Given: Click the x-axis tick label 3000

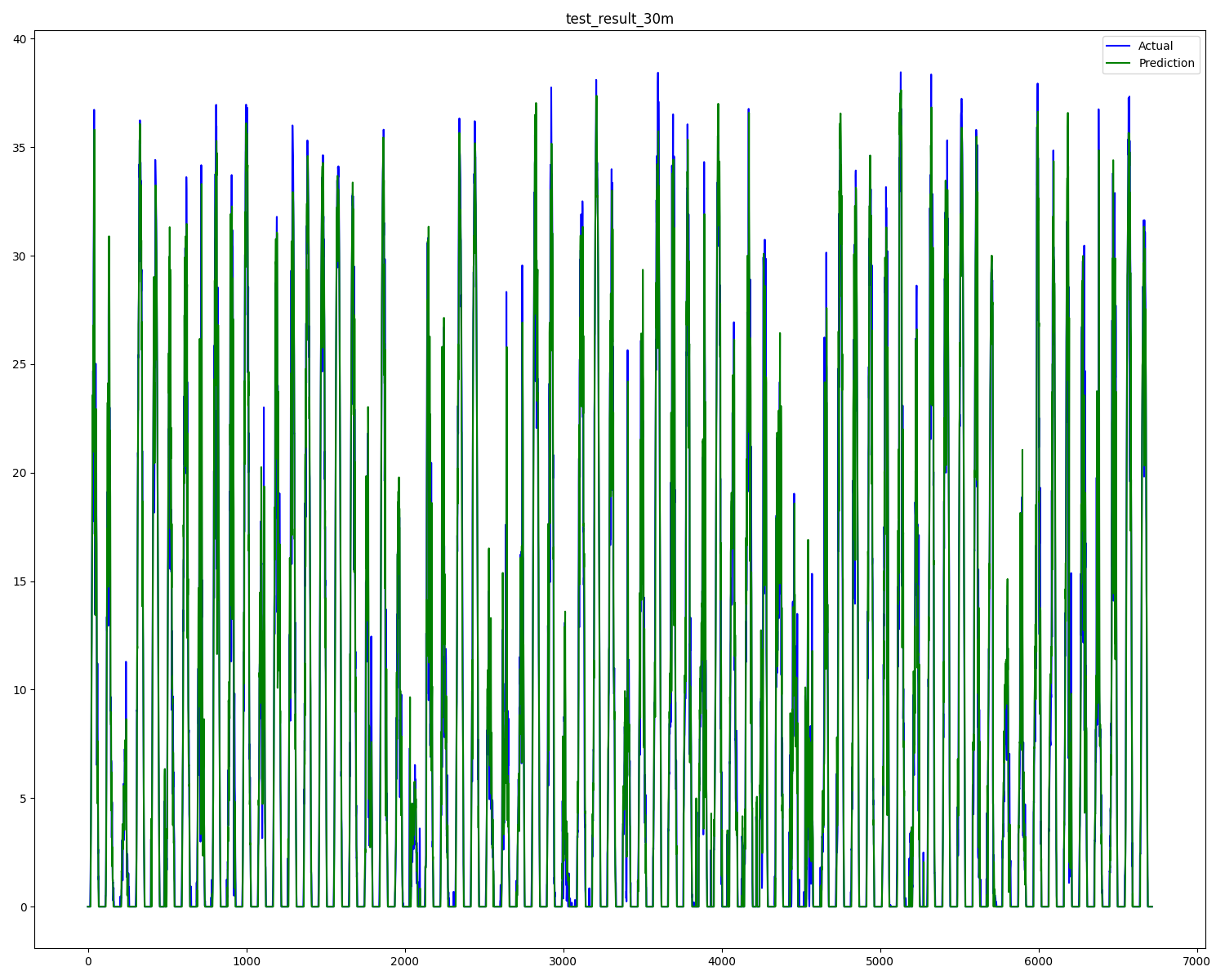Looking at the screenshot, I should [x=563, y=961].
